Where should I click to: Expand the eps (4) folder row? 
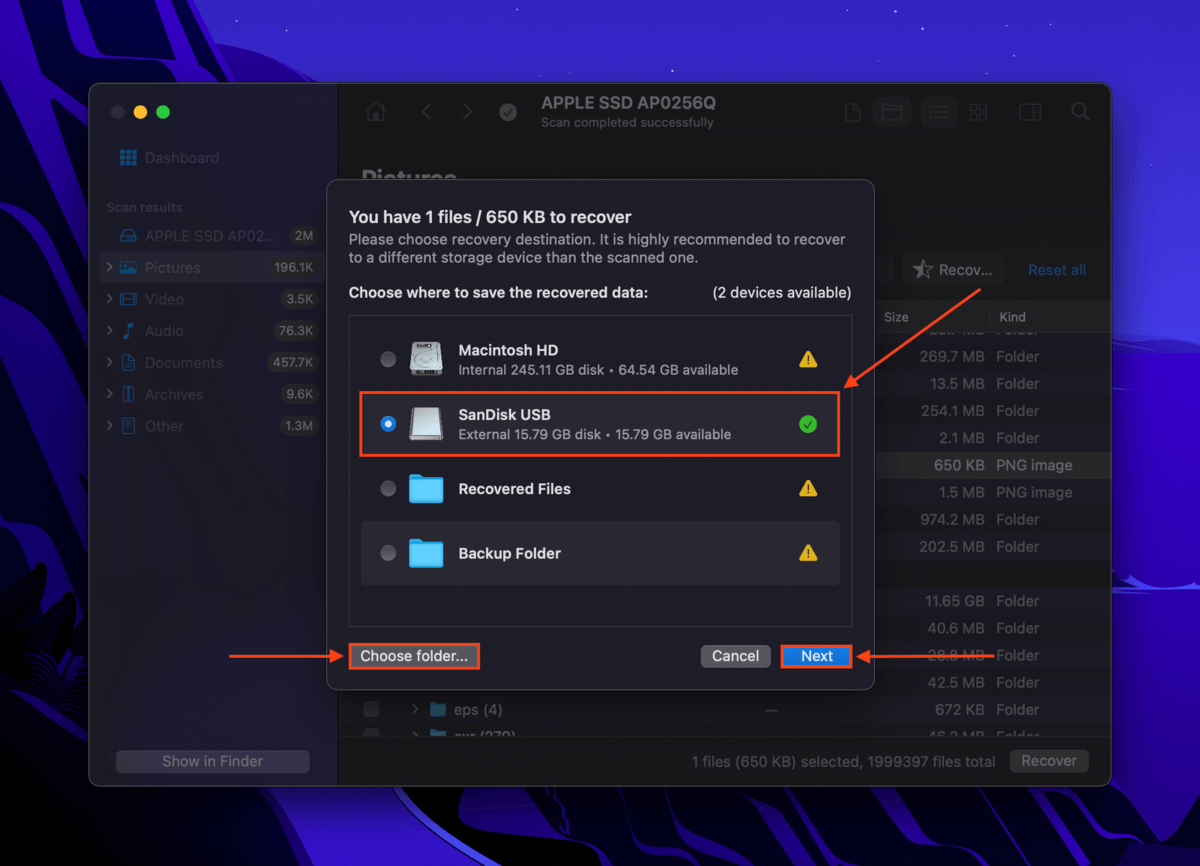pos(415,710)
